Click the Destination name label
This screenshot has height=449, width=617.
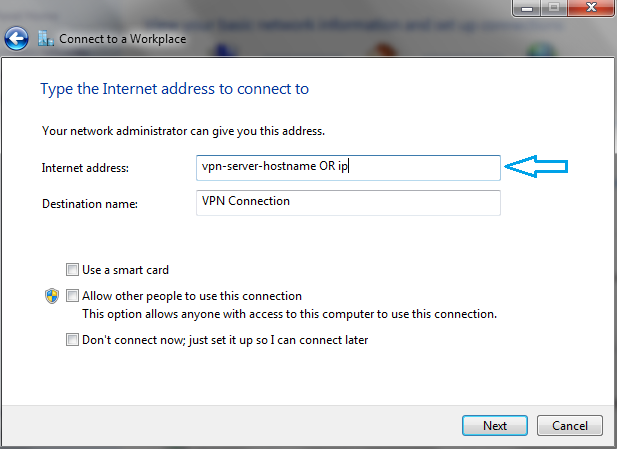[x=90, y=204]
